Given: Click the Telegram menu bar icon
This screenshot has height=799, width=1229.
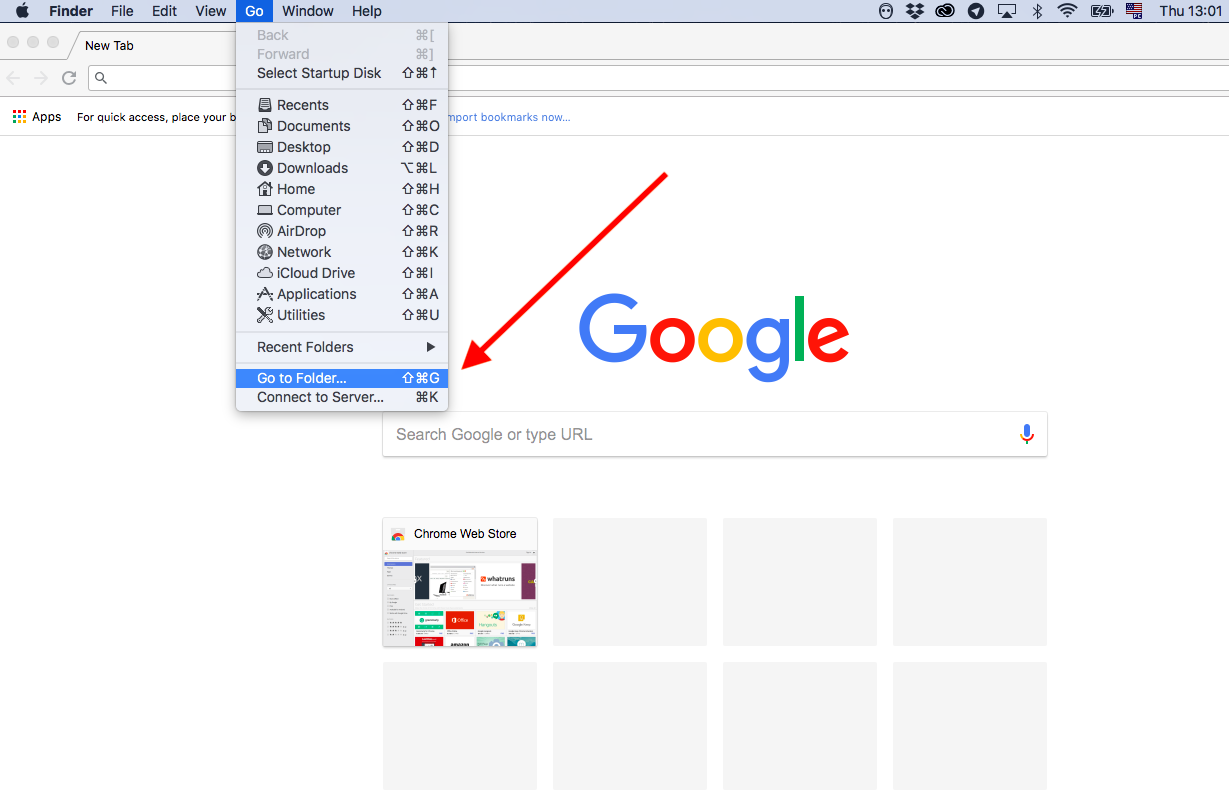Looking at the screenshot, I should pos(976,11).
